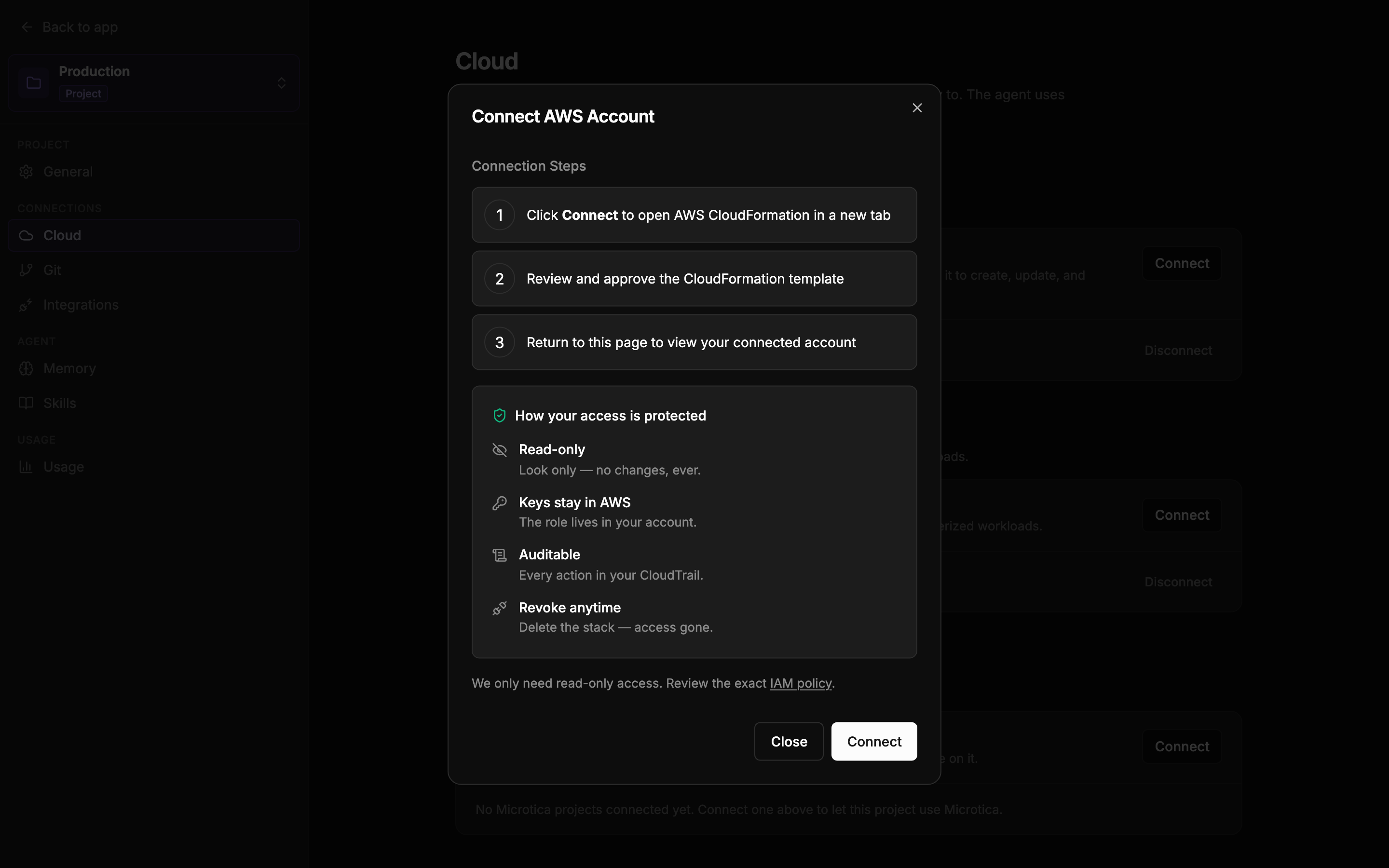This screenshot has width=1389, height=868.
Task: Click the Production project folder icon
Action: click(34, 82)
